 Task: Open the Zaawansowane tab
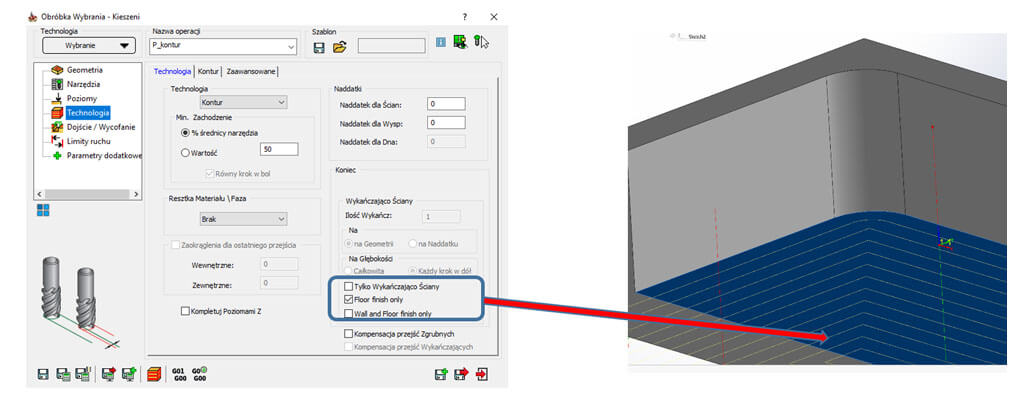click(x=251, y=71)
